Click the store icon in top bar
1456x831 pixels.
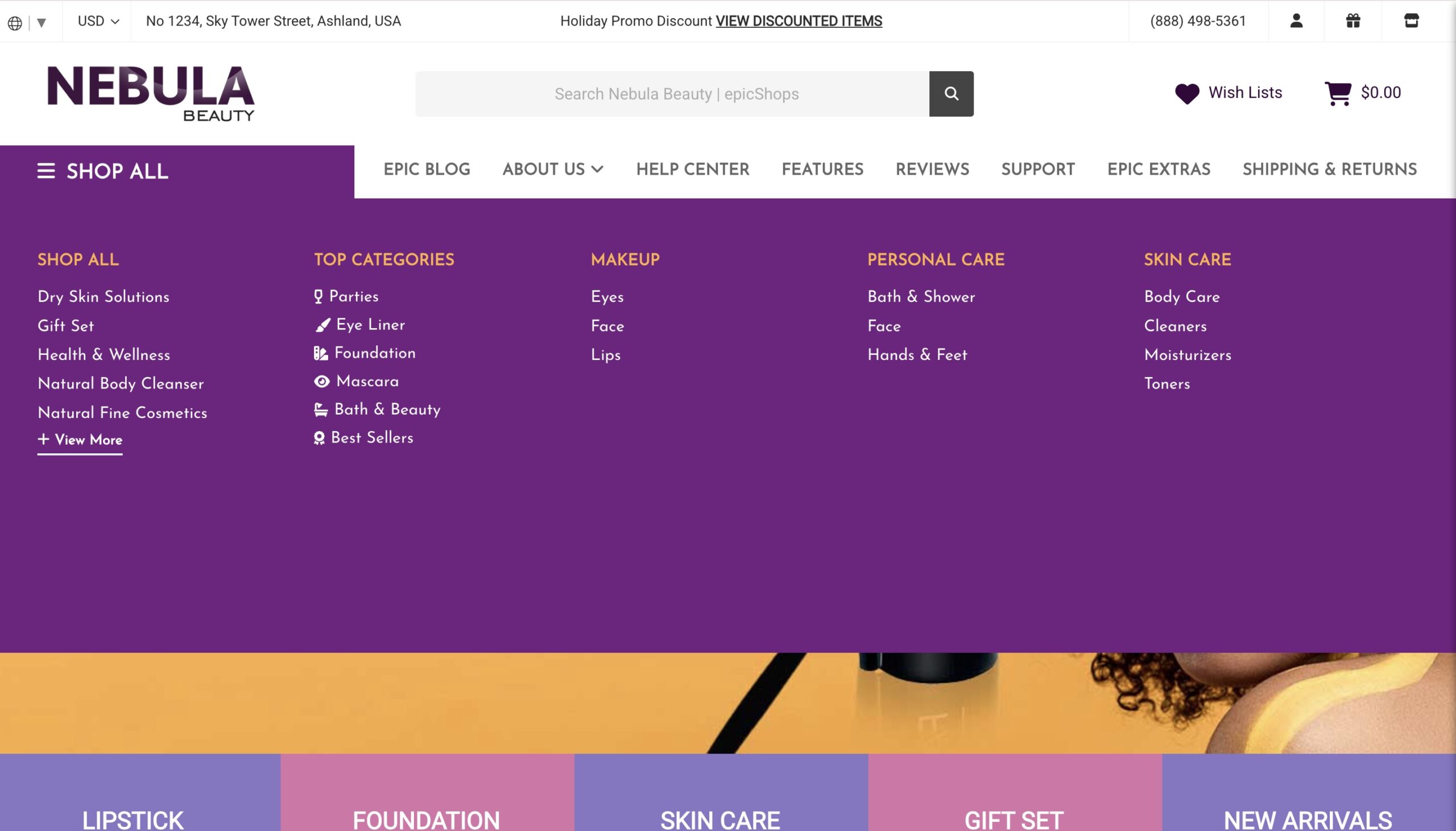tap(1411, 21)
